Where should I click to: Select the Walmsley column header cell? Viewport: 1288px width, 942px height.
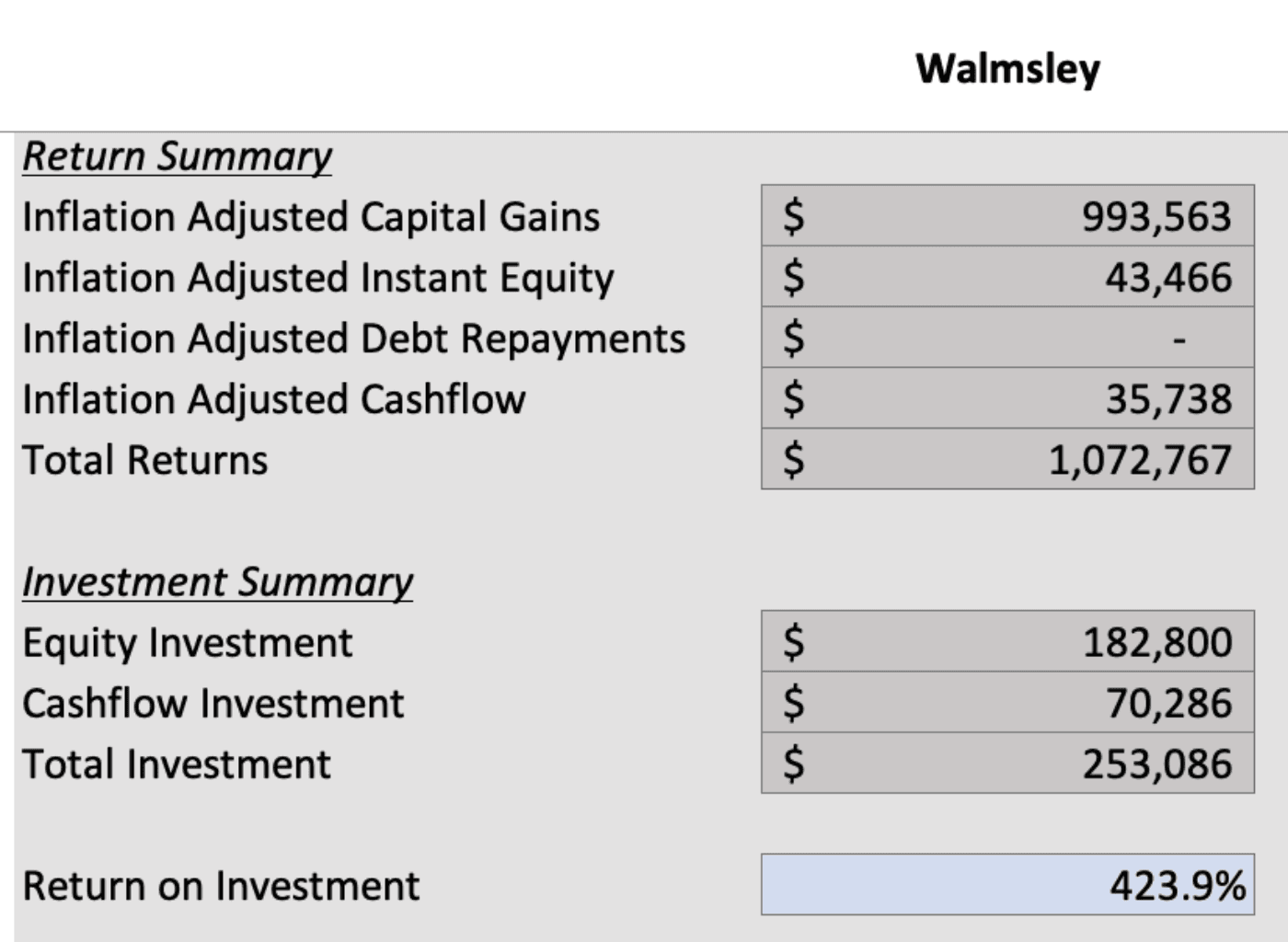pyautogui.click(x=1007, y=69)
